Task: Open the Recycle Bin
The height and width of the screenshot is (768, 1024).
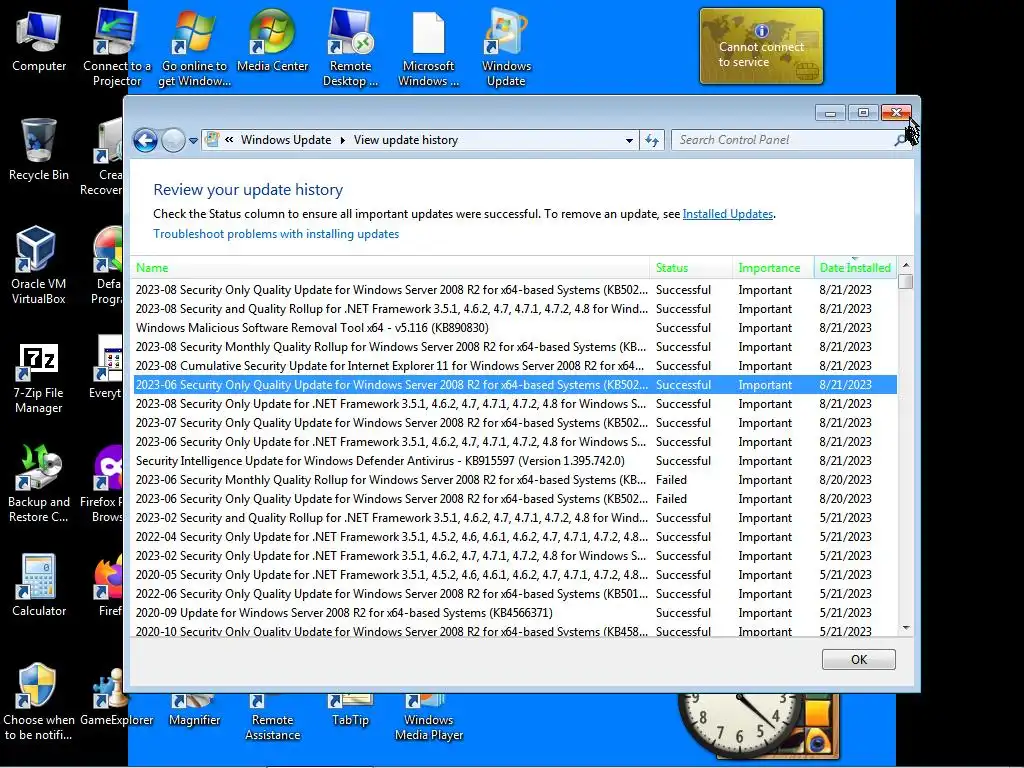Action: 39,149
